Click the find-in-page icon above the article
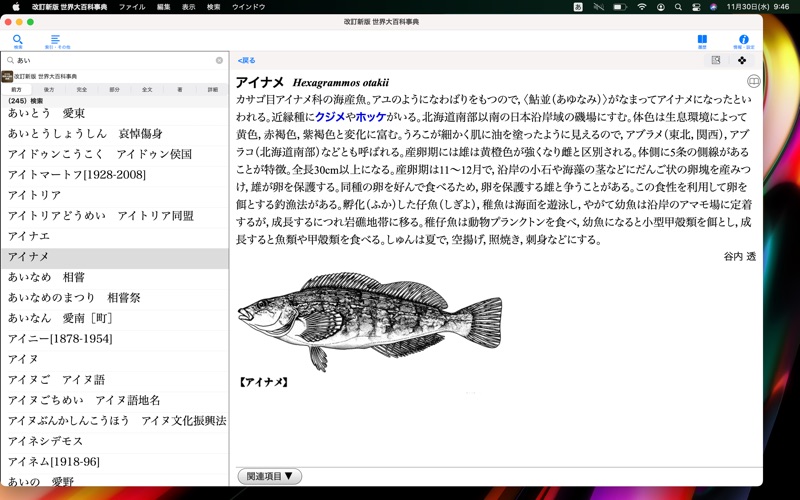Image resolution: width=800 pixels, height=500 pixels. [716, 61]
